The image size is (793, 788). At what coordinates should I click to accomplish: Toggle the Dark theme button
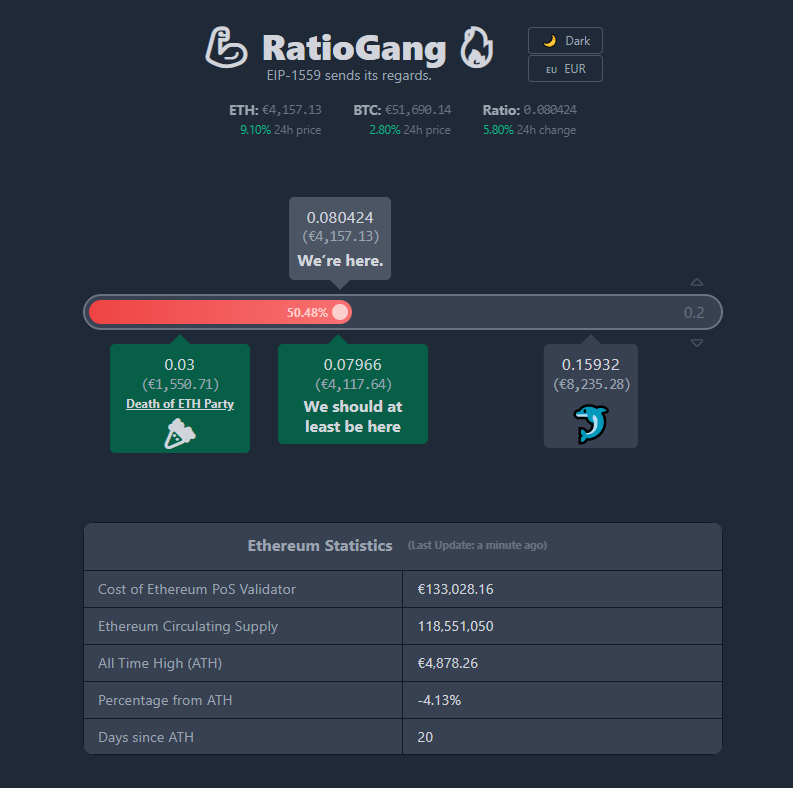coord(565,40)
